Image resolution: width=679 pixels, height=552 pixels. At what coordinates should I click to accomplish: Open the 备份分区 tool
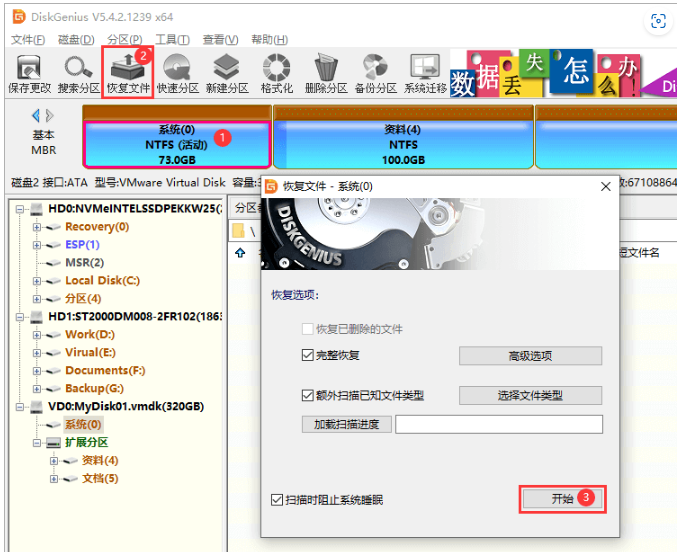[x=375, y=74]
